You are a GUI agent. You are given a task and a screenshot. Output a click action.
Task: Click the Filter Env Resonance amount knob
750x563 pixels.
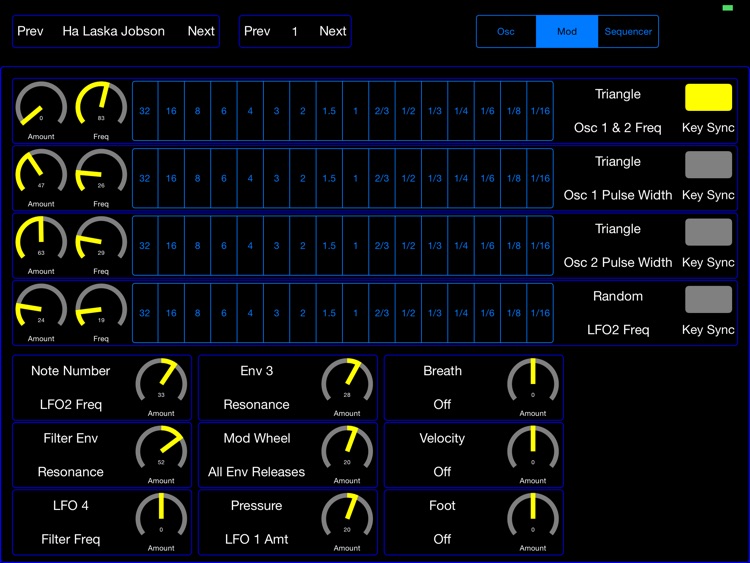(161, 448)
